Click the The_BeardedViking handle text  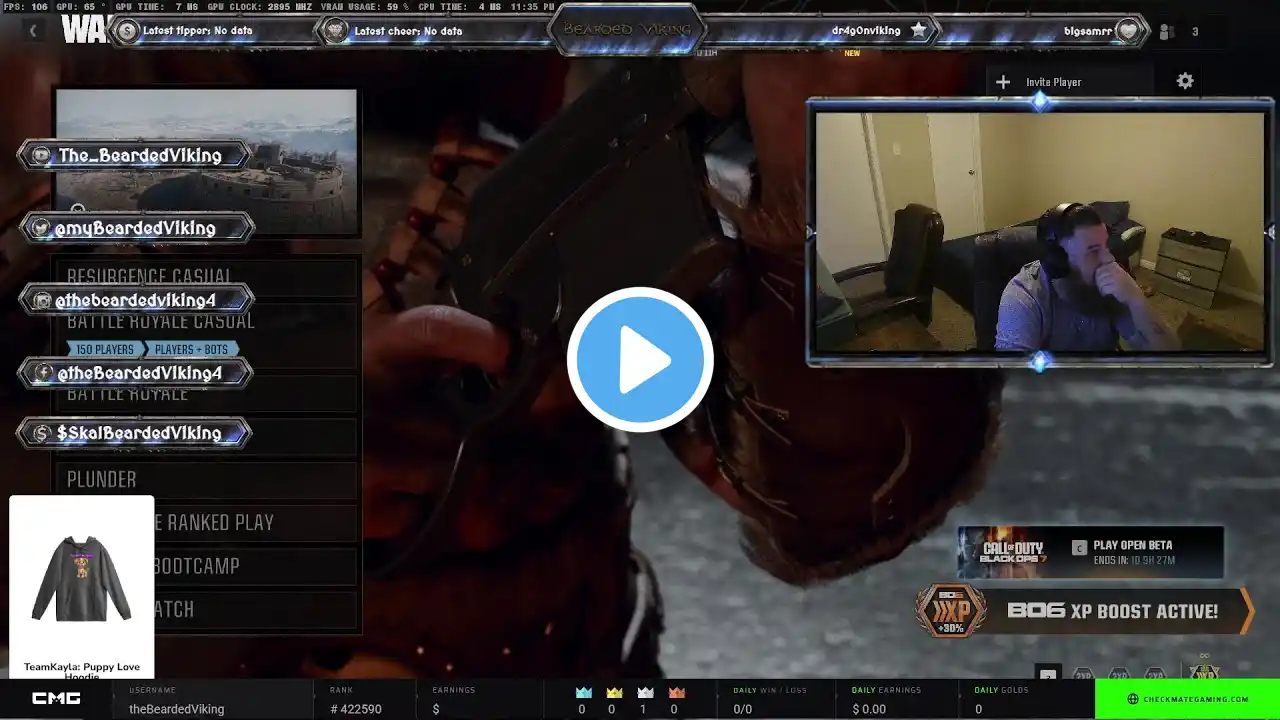(140, 155)
